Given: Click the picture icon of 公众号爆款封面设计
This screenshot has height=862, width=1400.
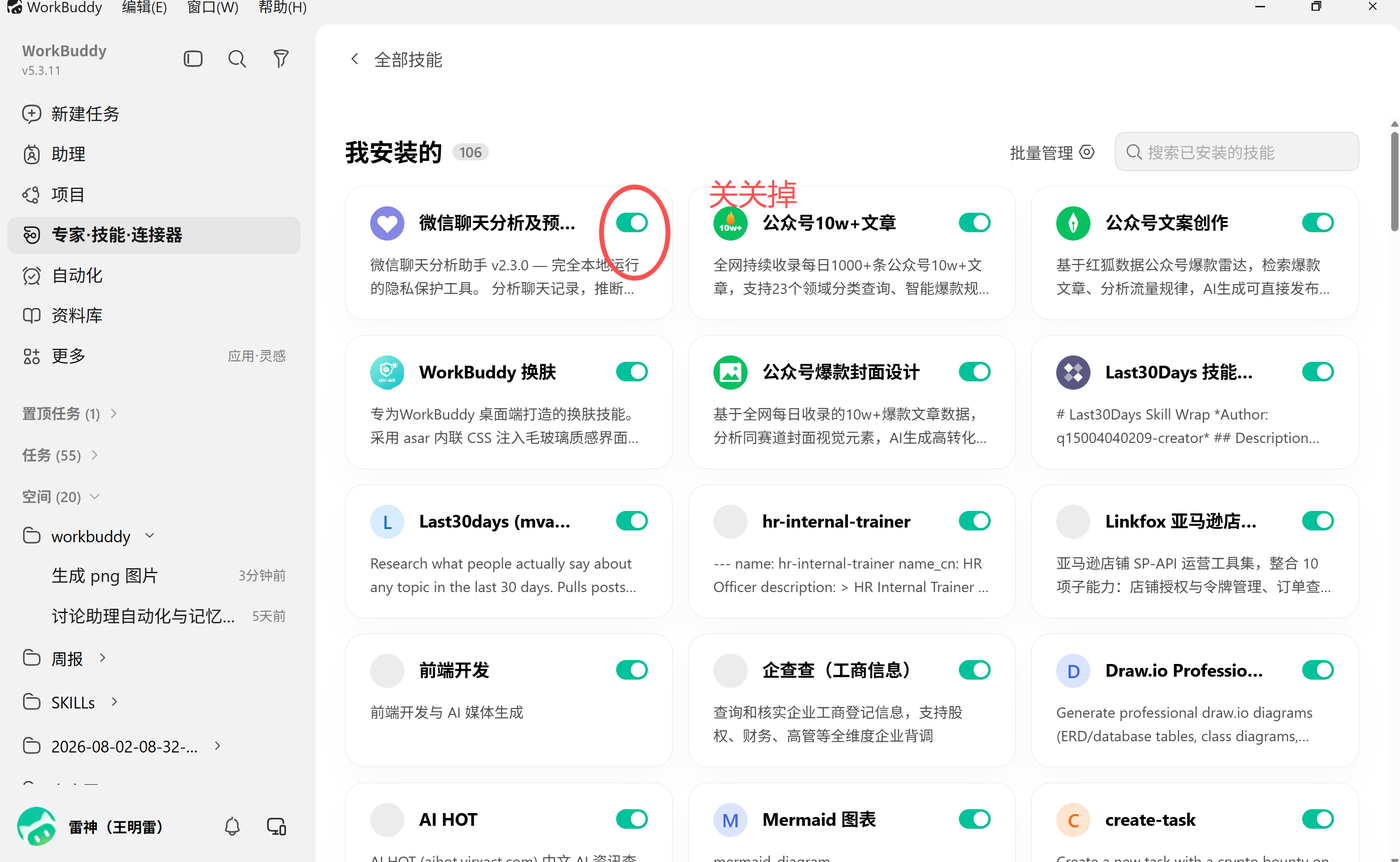Looking at the screenshot, I should 730,372.
